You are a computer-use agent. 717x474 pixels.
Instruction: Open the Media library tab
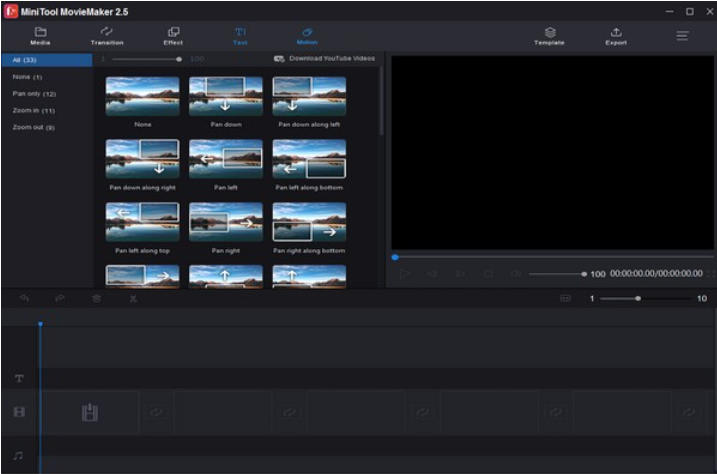click(40, 36)
